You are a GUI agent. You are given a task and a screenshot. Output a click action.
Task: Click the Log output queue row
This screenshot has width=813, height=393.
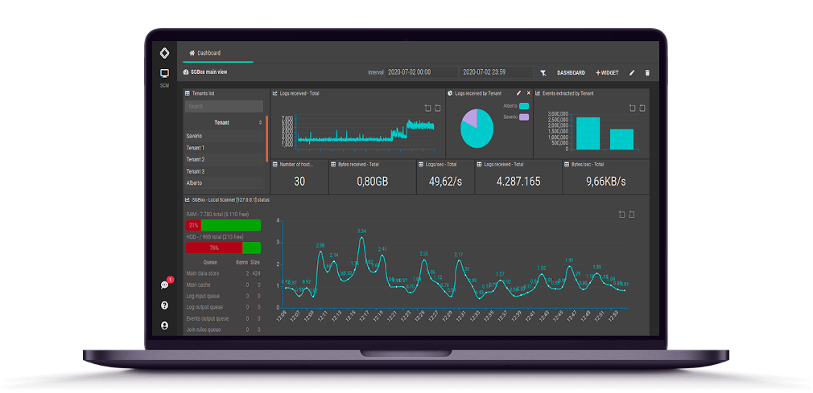pyautogui.click(x=223, y=307)
